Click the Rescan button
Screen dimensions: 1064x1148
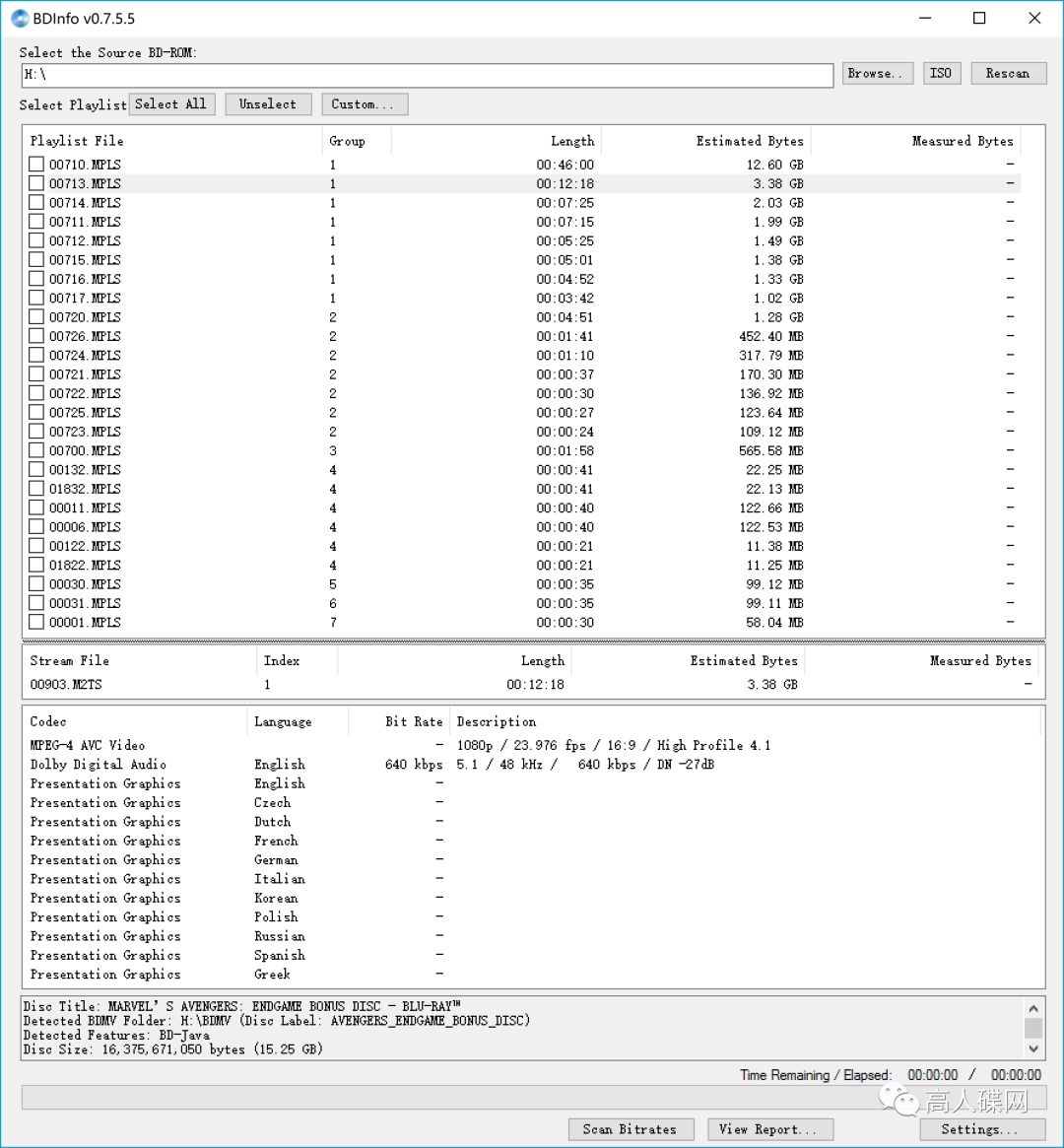(x=1009, y=73)
